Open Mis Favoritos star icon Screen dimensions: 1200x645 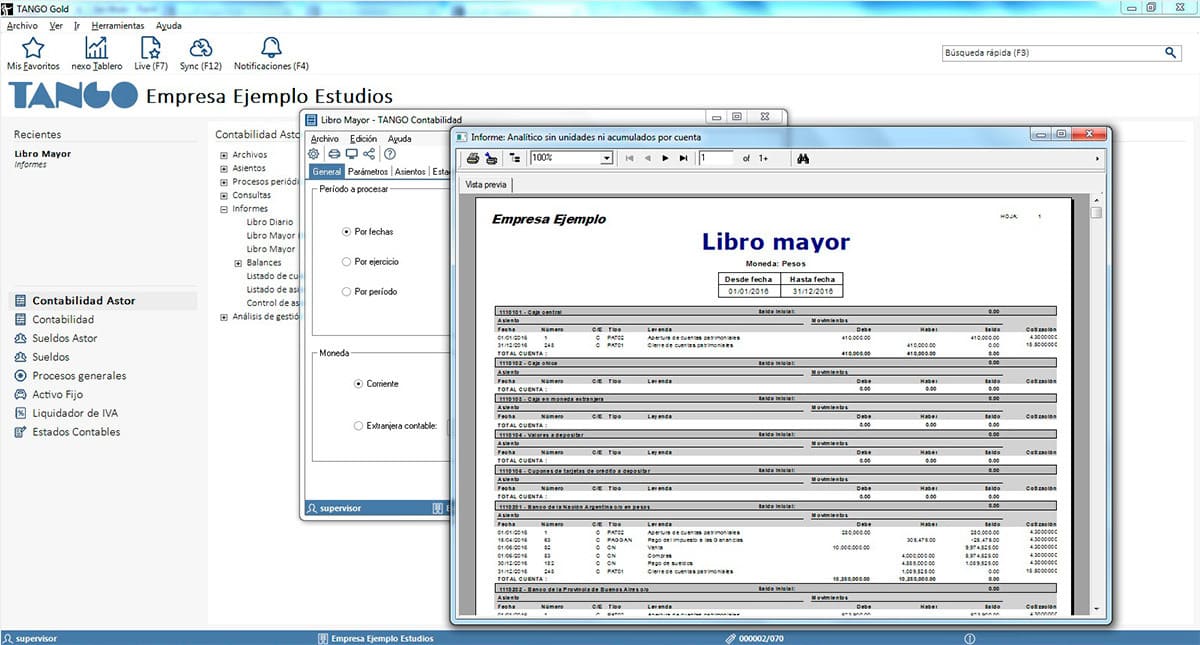33,48
